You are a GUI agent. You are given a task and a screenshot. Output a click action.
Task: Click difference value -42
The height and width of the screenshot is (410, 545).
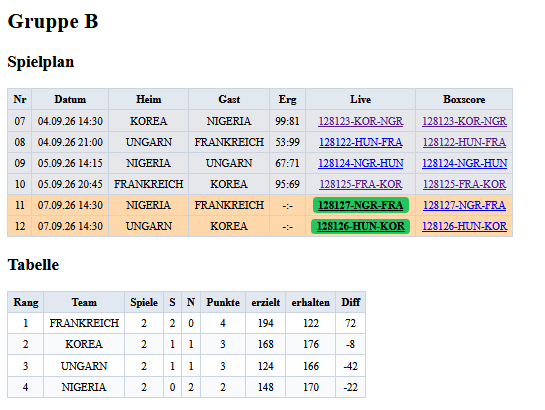pos(350,366)
